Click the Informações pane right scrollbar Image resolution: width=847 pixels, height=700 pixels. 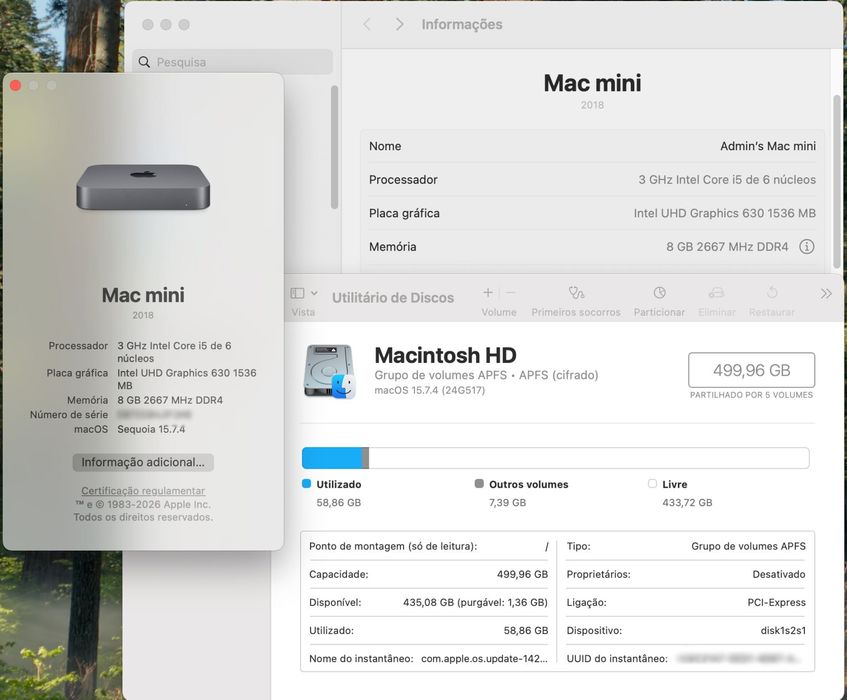click(x=837, y=181)
